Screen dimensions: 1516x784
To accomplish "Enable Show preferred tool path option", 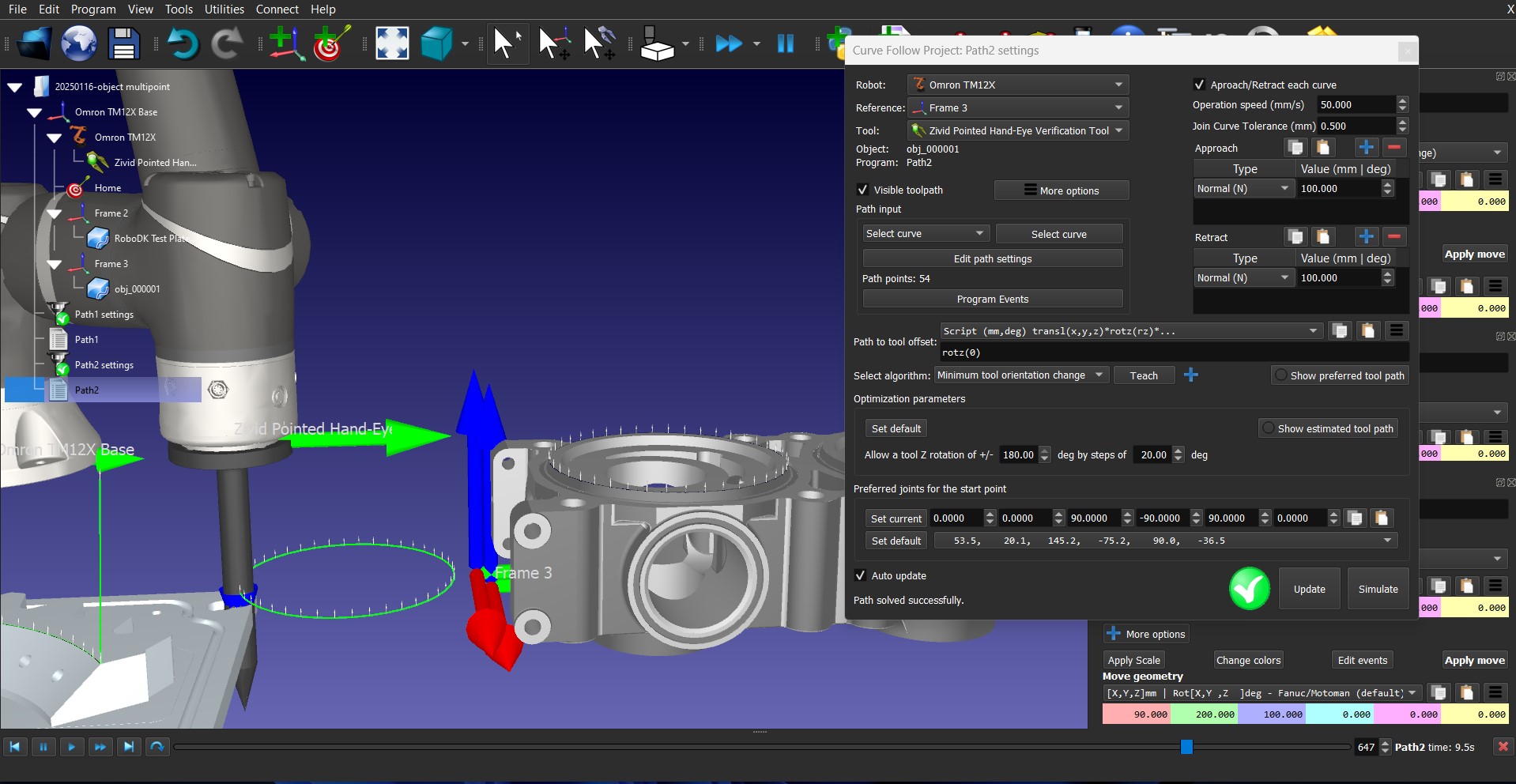I will (x=1280, y=375).
